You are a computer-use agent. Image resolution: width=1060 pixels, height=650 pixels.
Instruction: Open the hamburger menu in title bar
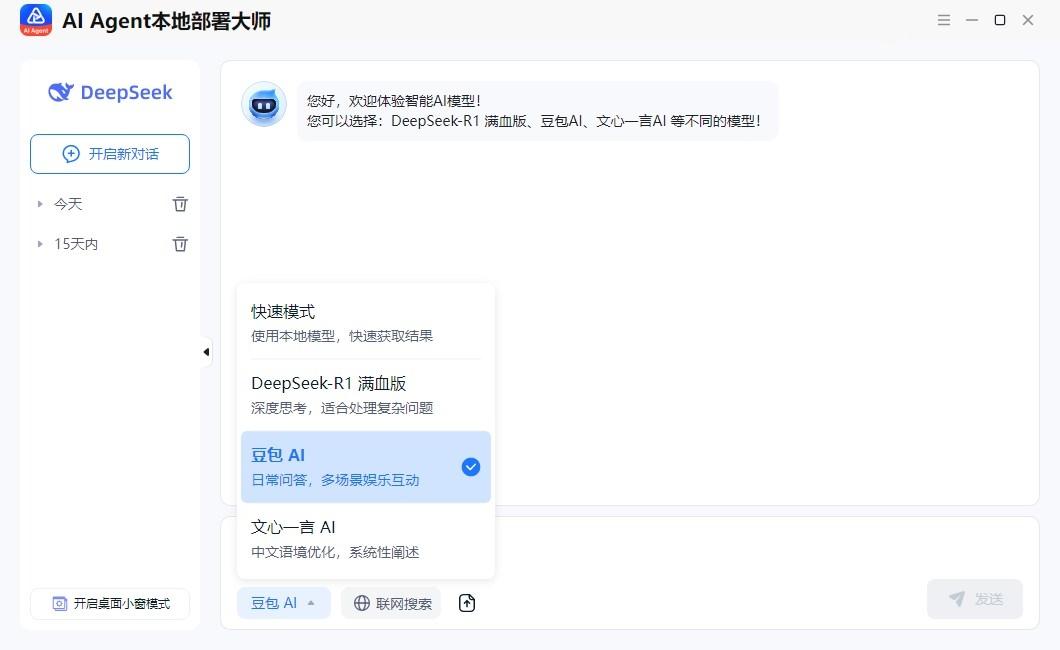[944, 20]
